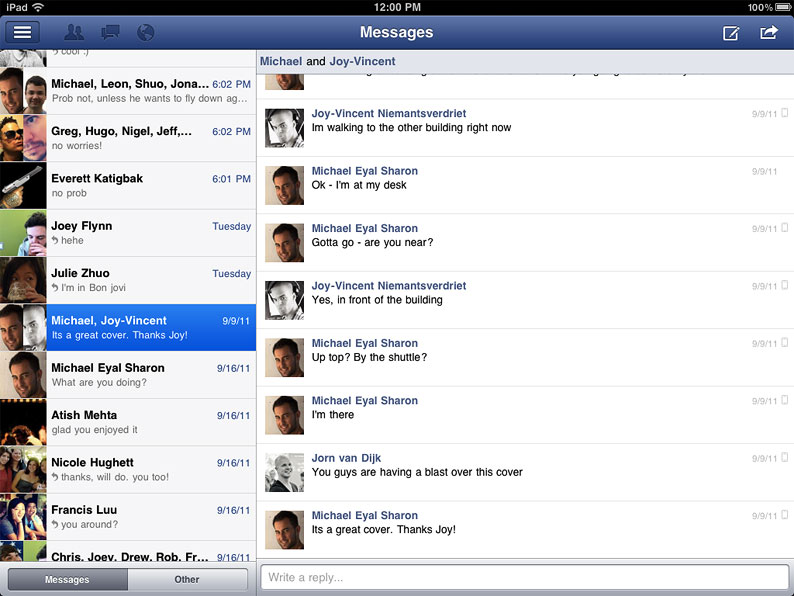
Task: Open the notifications globe icon
Action: (145, 33)
